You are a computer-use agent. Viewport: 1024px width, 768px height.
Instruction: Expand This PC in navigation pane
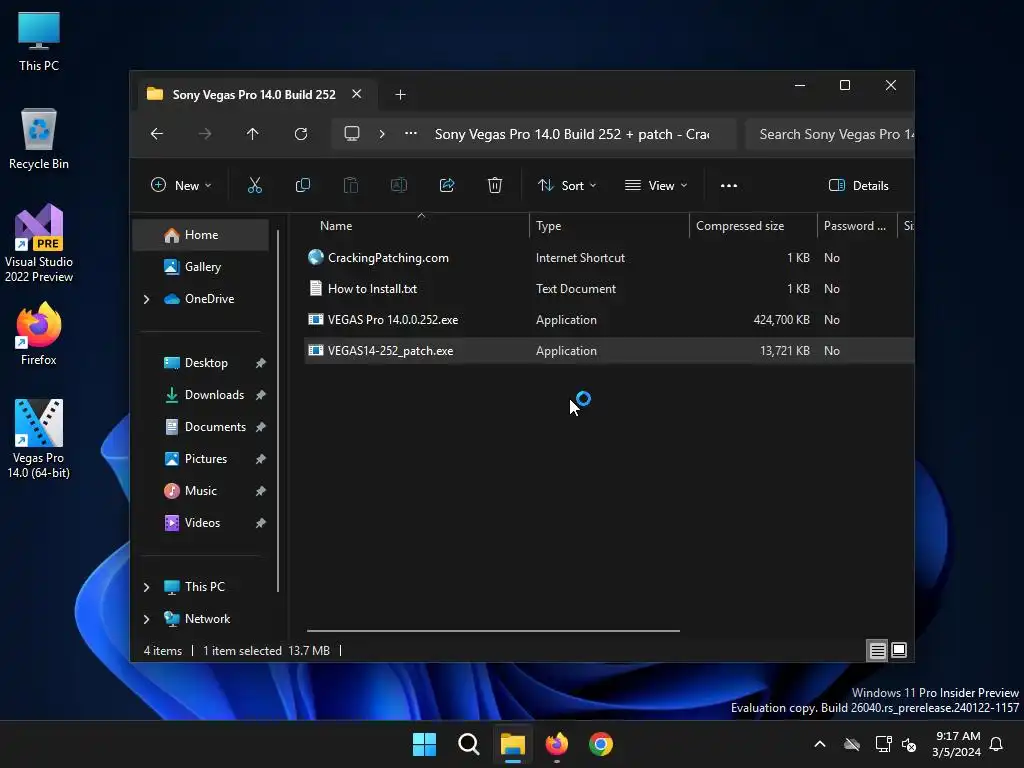(x=146, y=587)
